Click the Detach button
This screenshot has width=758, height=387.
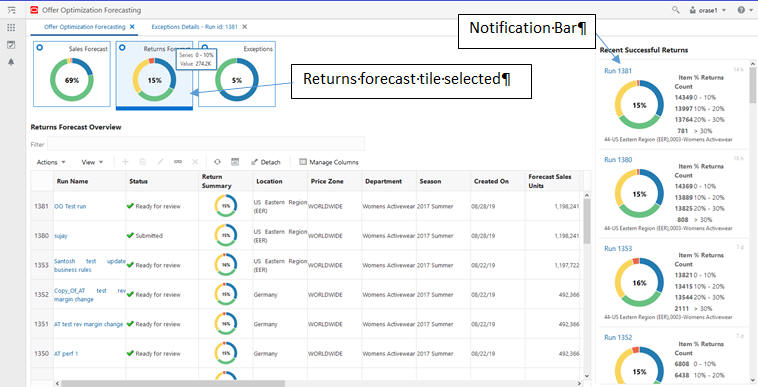click(265, 162)
